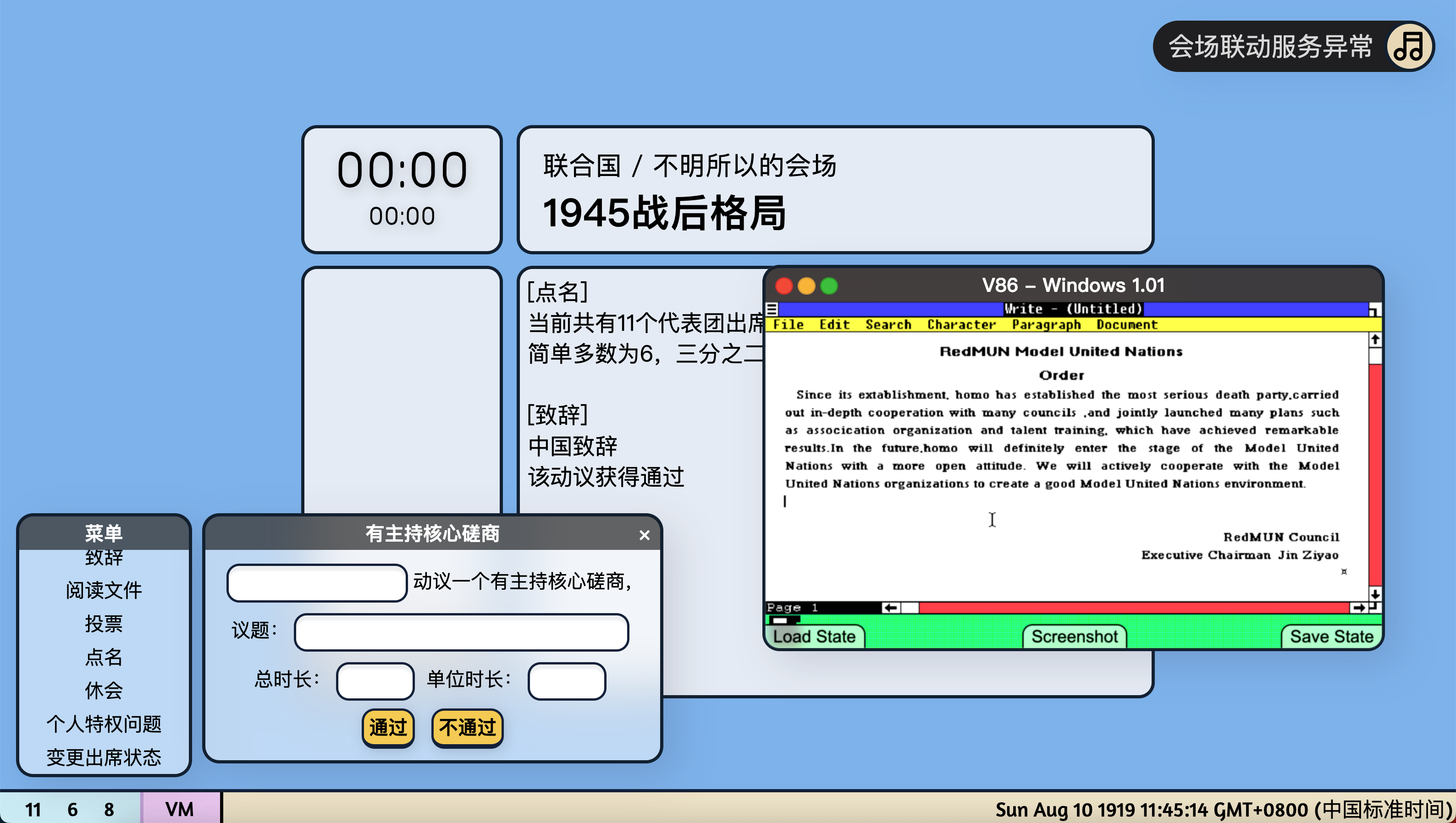This screenshot has width=1456, height=823.
Task: Click the horizontal scroll left arrow
Action: click(x=891, y=608)
